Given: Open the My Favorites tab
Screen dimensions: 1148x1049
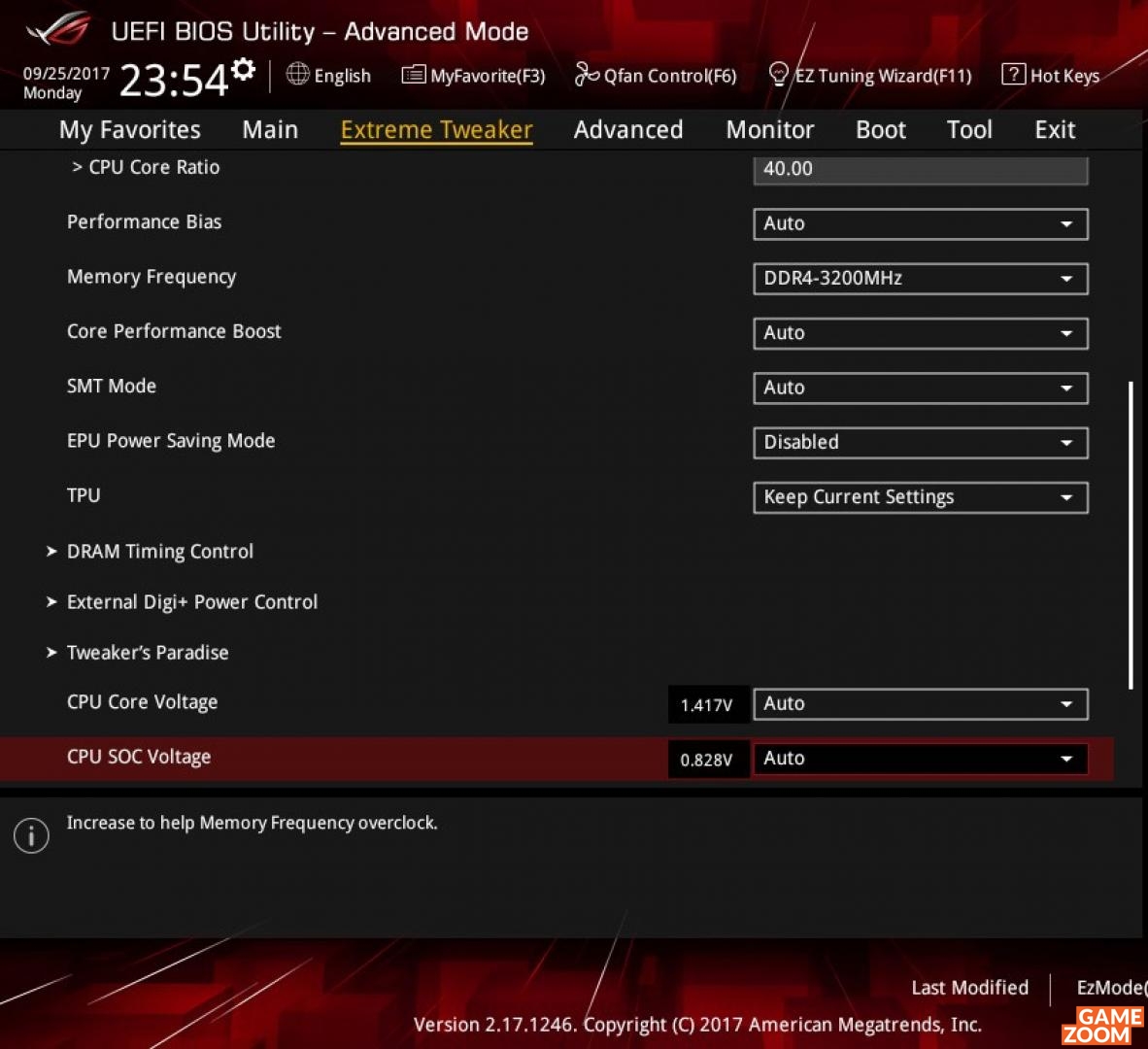Looking at the screenshot, I should pyautogui.click(x=129, y=129).
